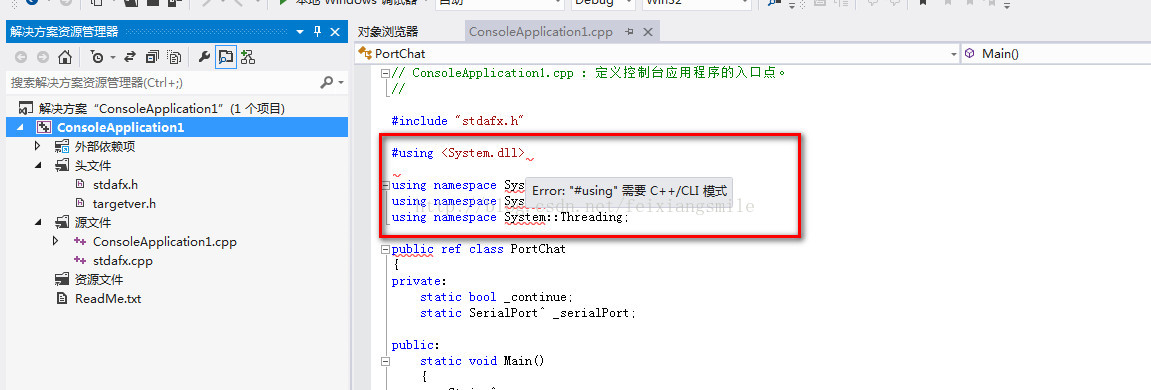Select targetver.h in the tree
The width and height of the screenshot is (1151, 390).
click(124, 203)
